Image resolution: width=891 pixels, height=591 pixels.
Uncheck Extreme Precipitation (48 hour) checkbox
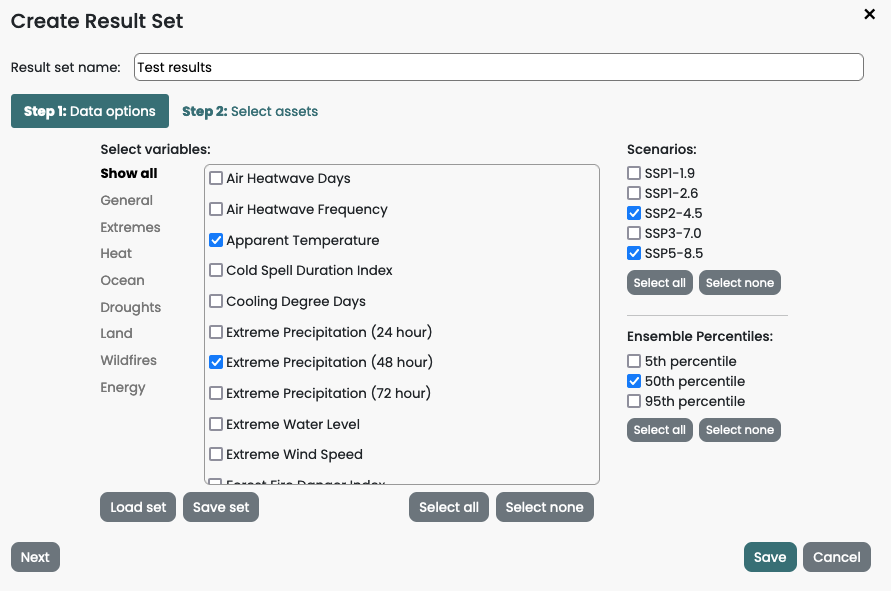pyautogui.click(x=216, y=362)
